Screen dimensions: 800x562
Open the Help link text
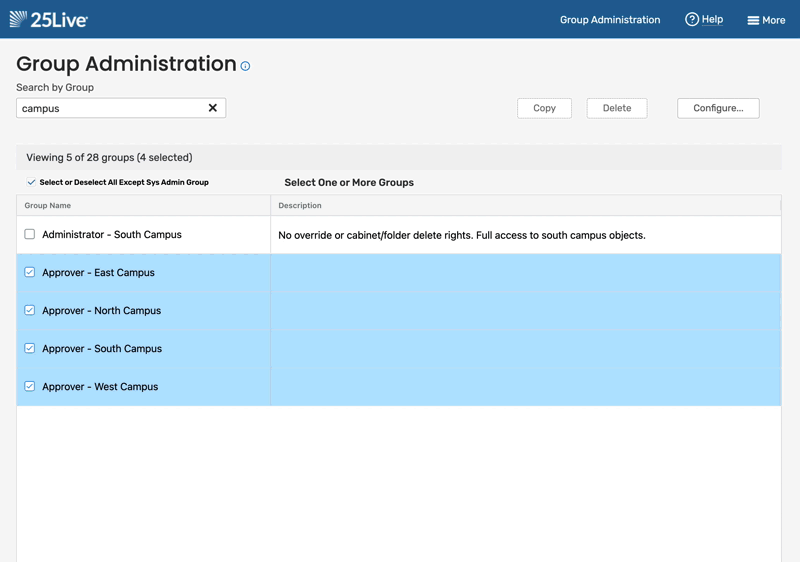pos(712,19)
